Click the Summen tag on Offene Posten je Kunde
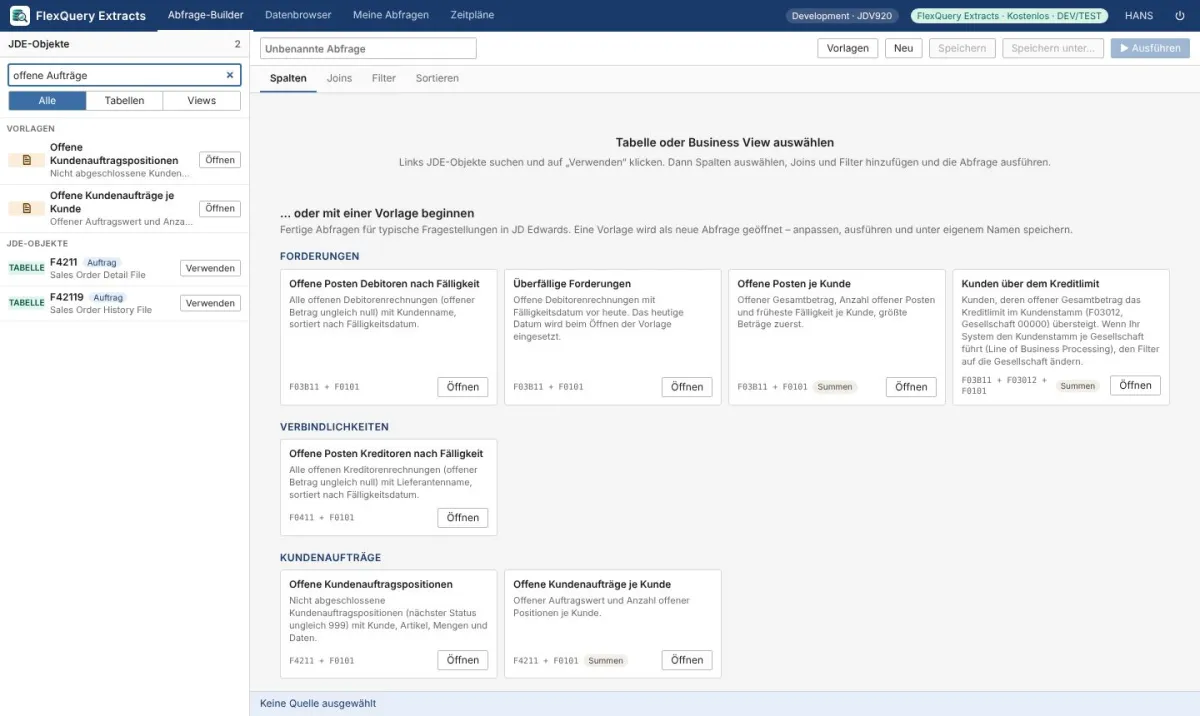 (835, 387)
